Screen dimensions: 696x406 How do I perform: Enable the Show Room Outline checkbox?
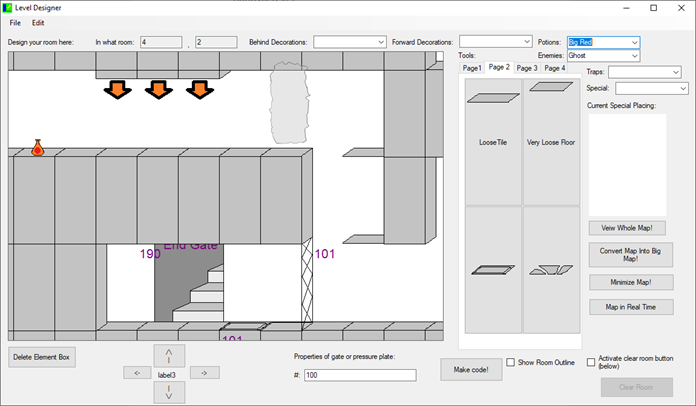(511, 362)
